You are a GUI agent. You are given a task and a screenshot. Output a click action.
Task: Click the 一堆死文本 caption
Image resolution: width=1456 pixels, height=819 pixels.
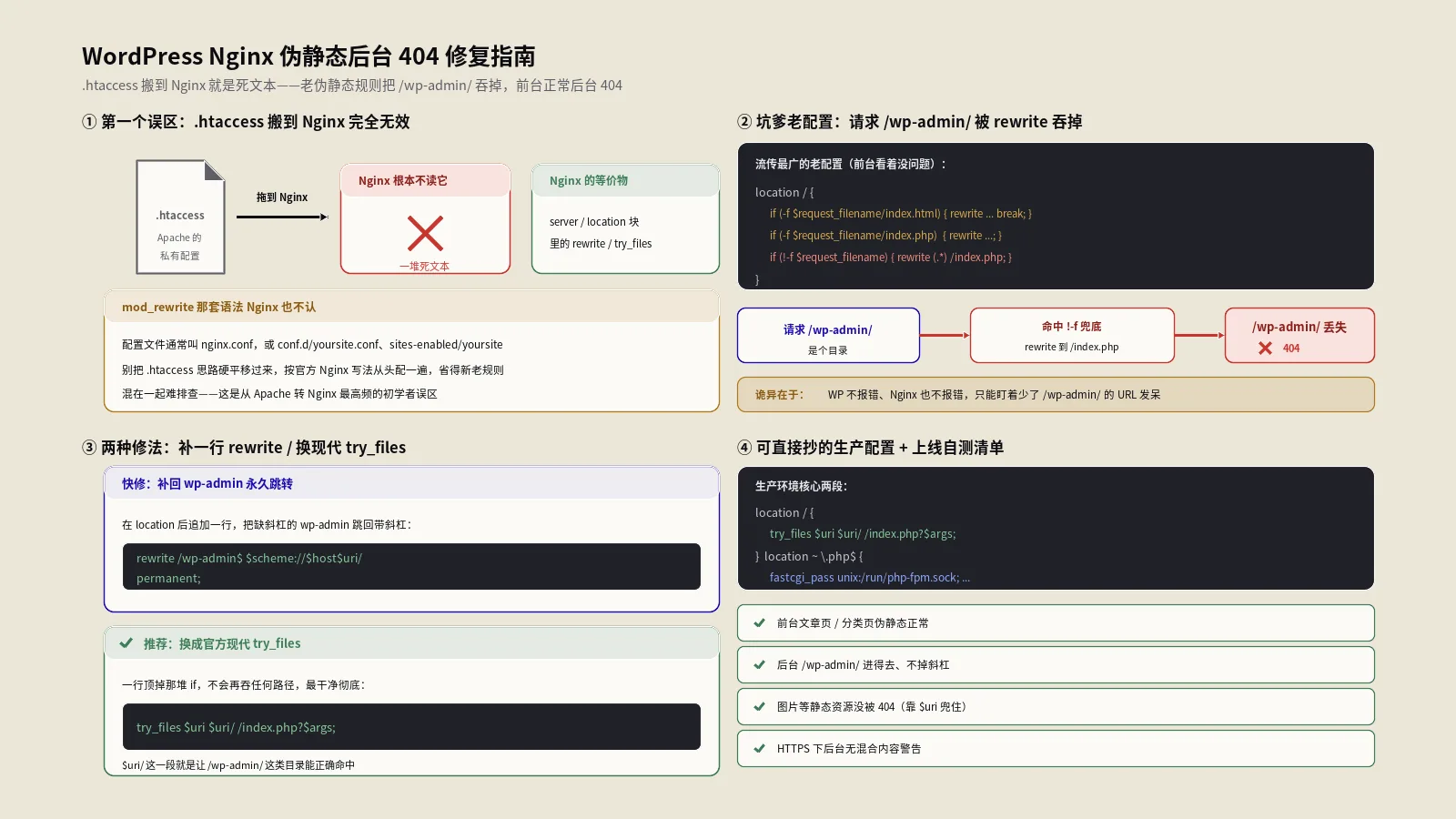[x=425, y=267]
